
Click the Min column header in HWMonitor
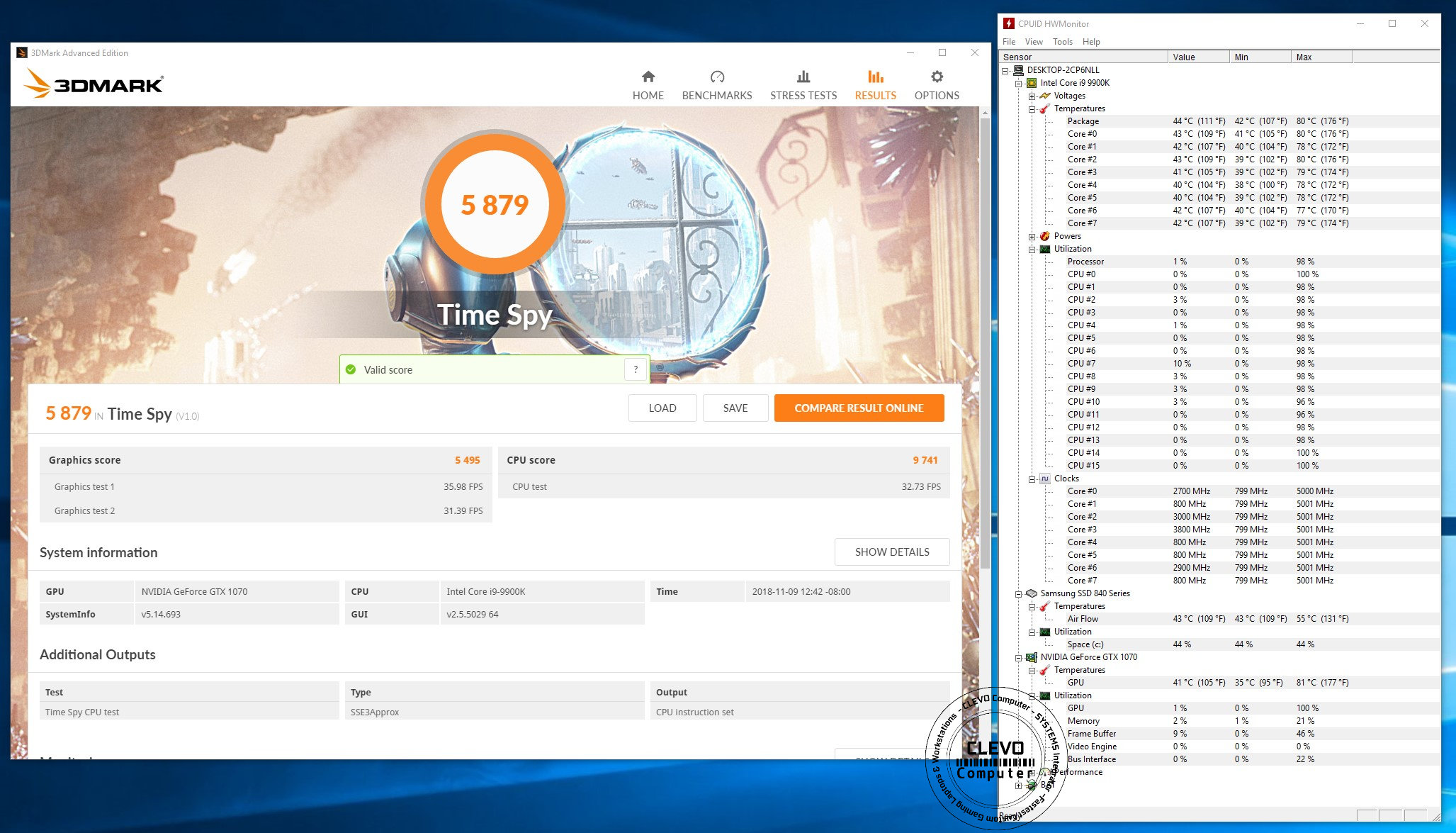tap(1260, 57)
